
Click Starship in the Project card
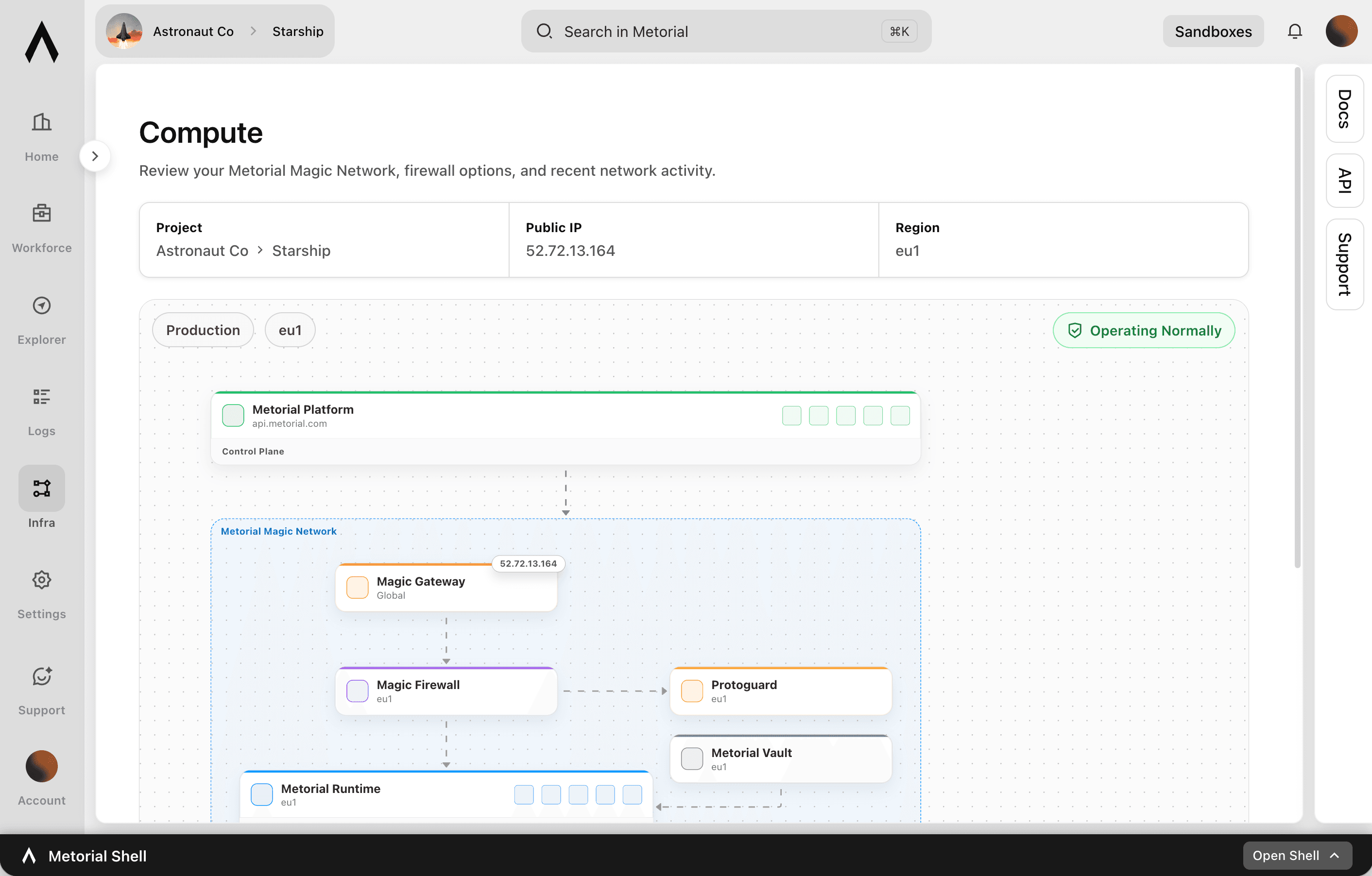pos(301,251)
